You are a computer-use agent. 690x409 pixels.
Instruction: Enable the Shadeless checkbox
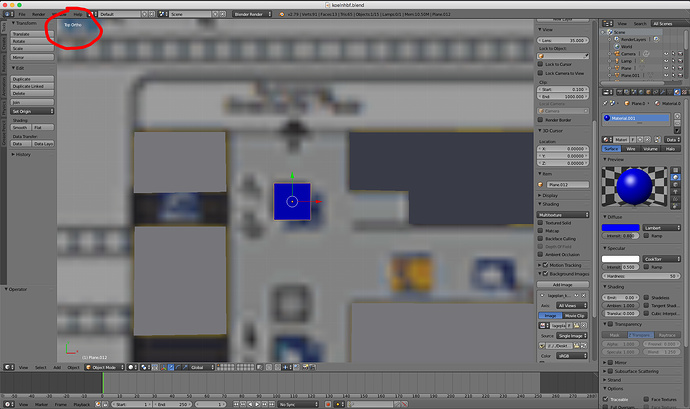click(x=646, y=298)
